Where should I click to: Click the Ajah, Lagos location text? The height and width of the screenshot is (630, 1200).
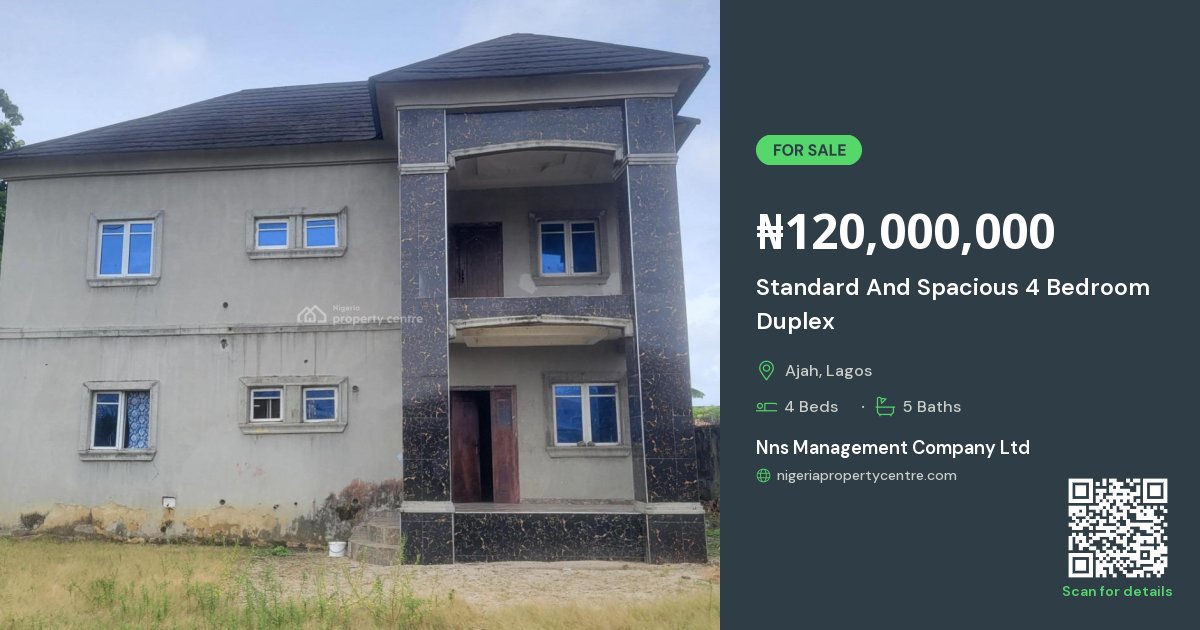828,371
